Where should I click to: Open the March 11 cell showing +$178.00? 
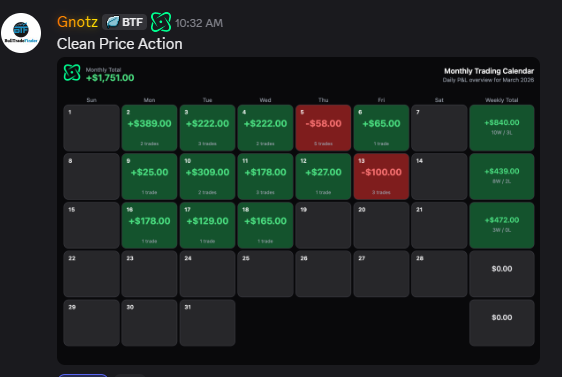click(x=265, y=177)
